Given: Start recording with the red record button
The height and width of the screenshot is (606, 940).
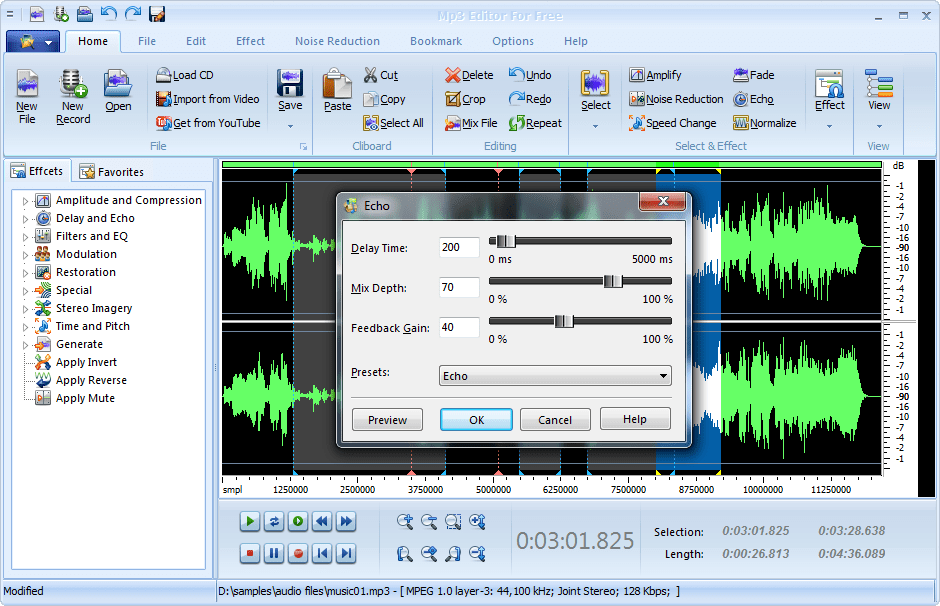Looking at the screenshot, I should 298,553.
